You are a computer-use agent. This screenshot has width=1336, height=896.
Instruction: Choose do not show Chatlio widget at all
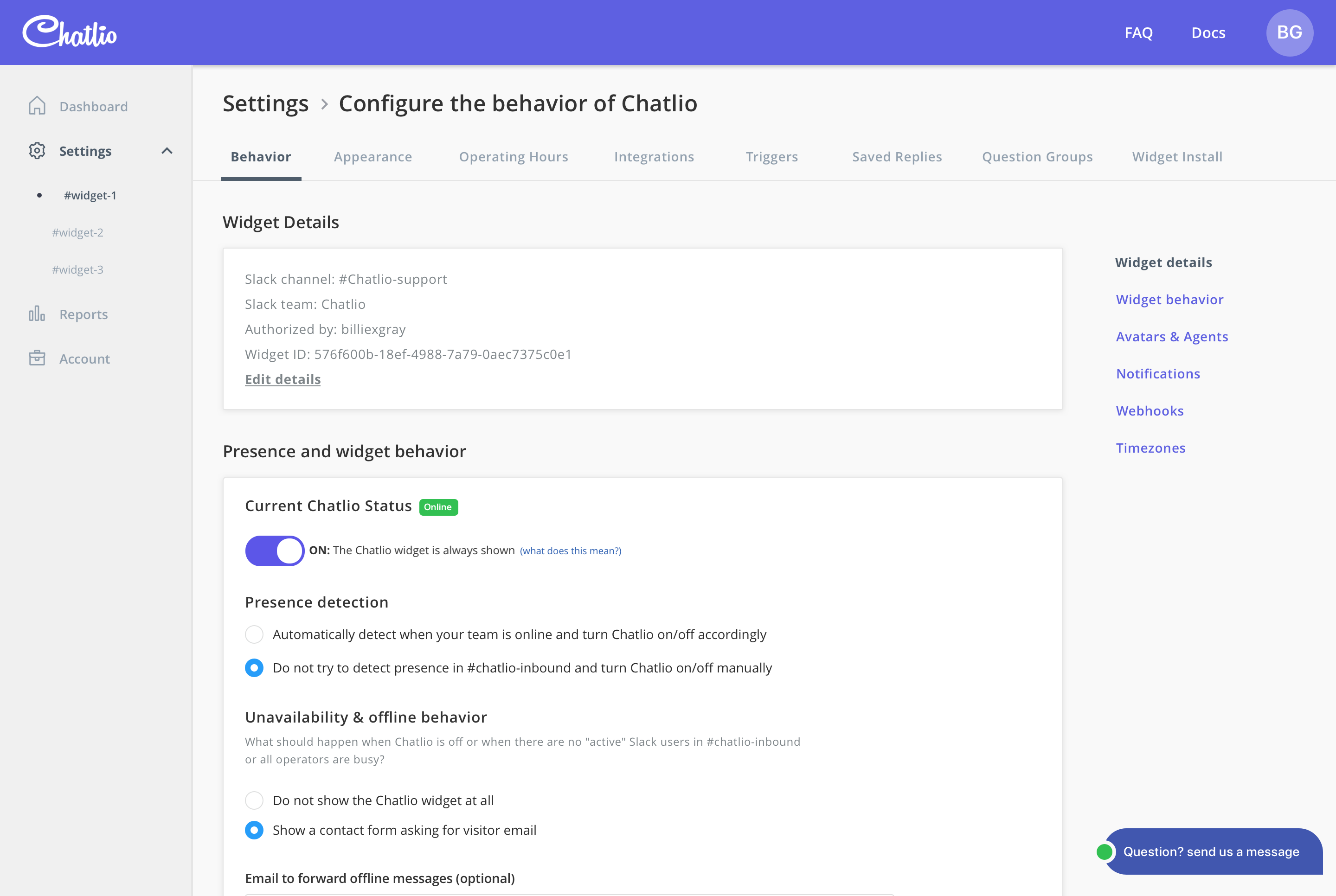[x=254, y=800]
